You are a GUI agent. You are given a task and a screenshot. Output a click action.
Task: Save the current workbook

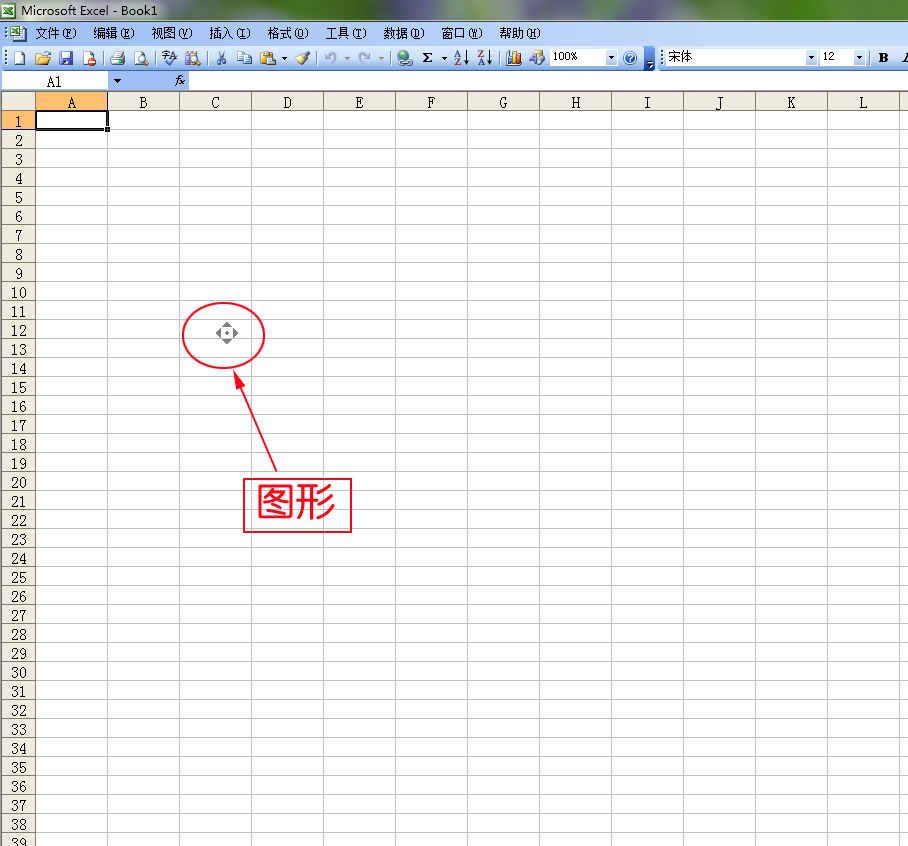64,58
